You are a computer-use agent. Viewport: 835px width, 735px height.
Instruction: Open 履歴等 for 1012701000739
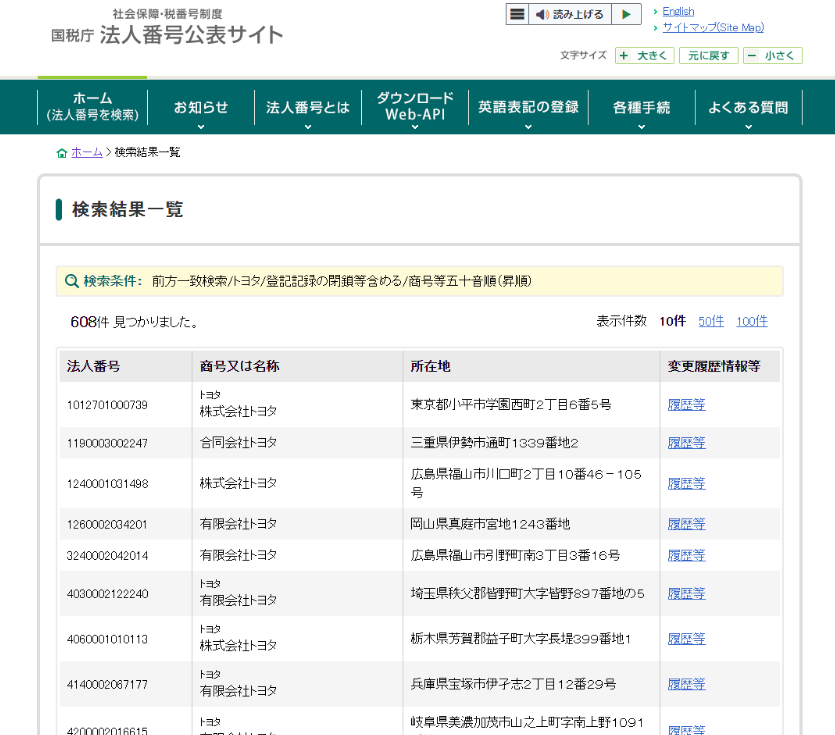[x=686, y=405]
